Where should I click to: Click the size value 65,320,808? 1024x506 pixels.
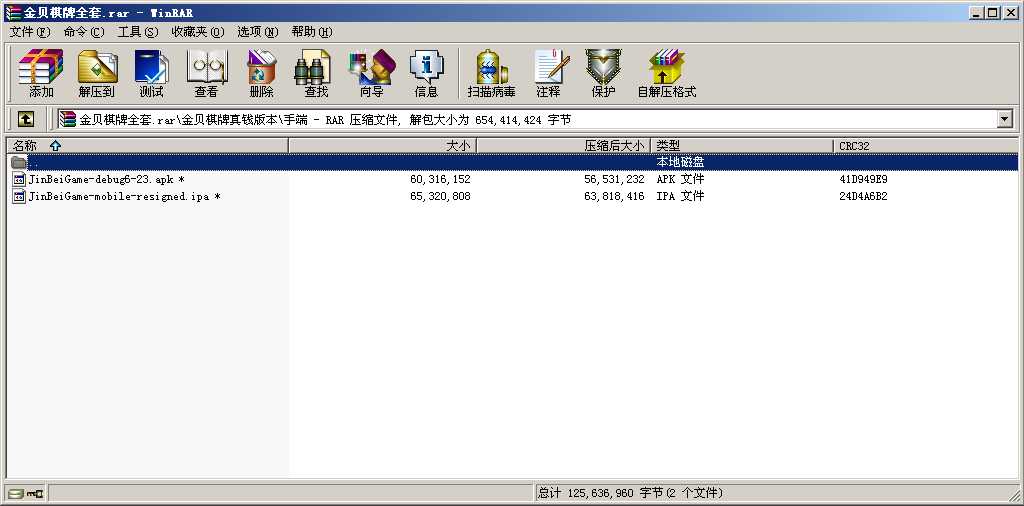click(440, 196)
